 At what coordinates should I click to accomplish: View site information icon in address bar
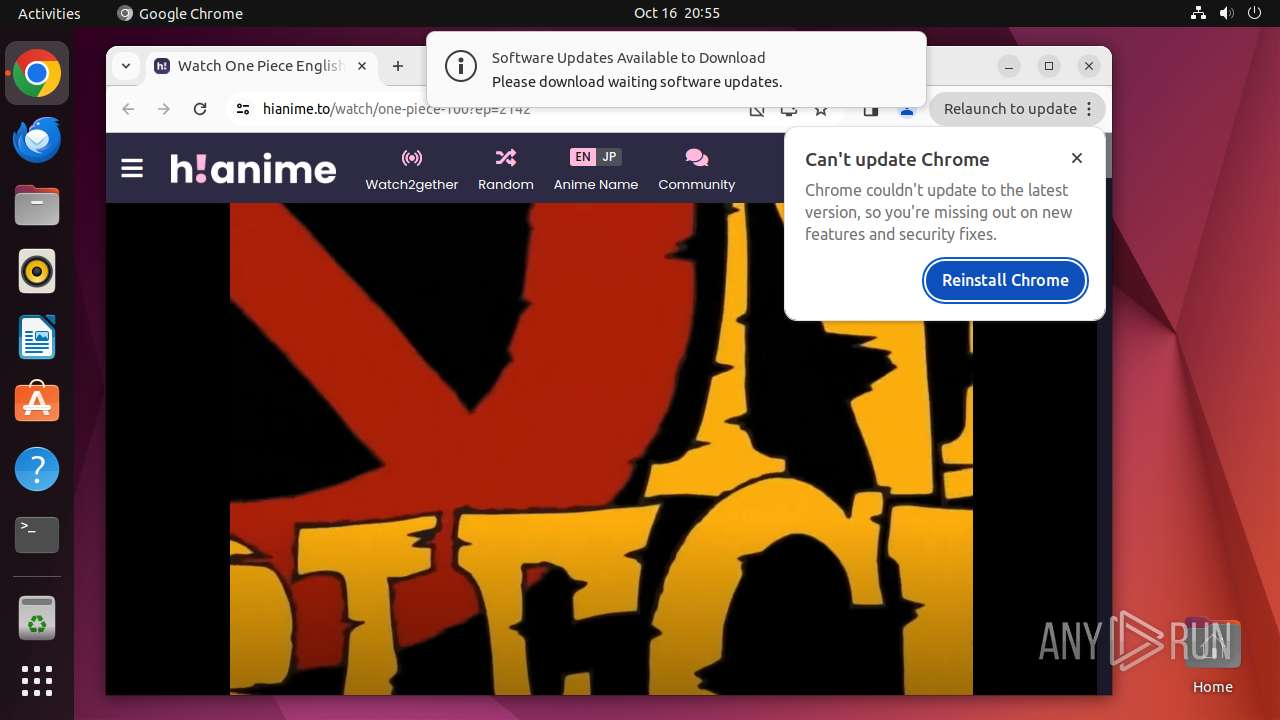click(x=243, y=109)
